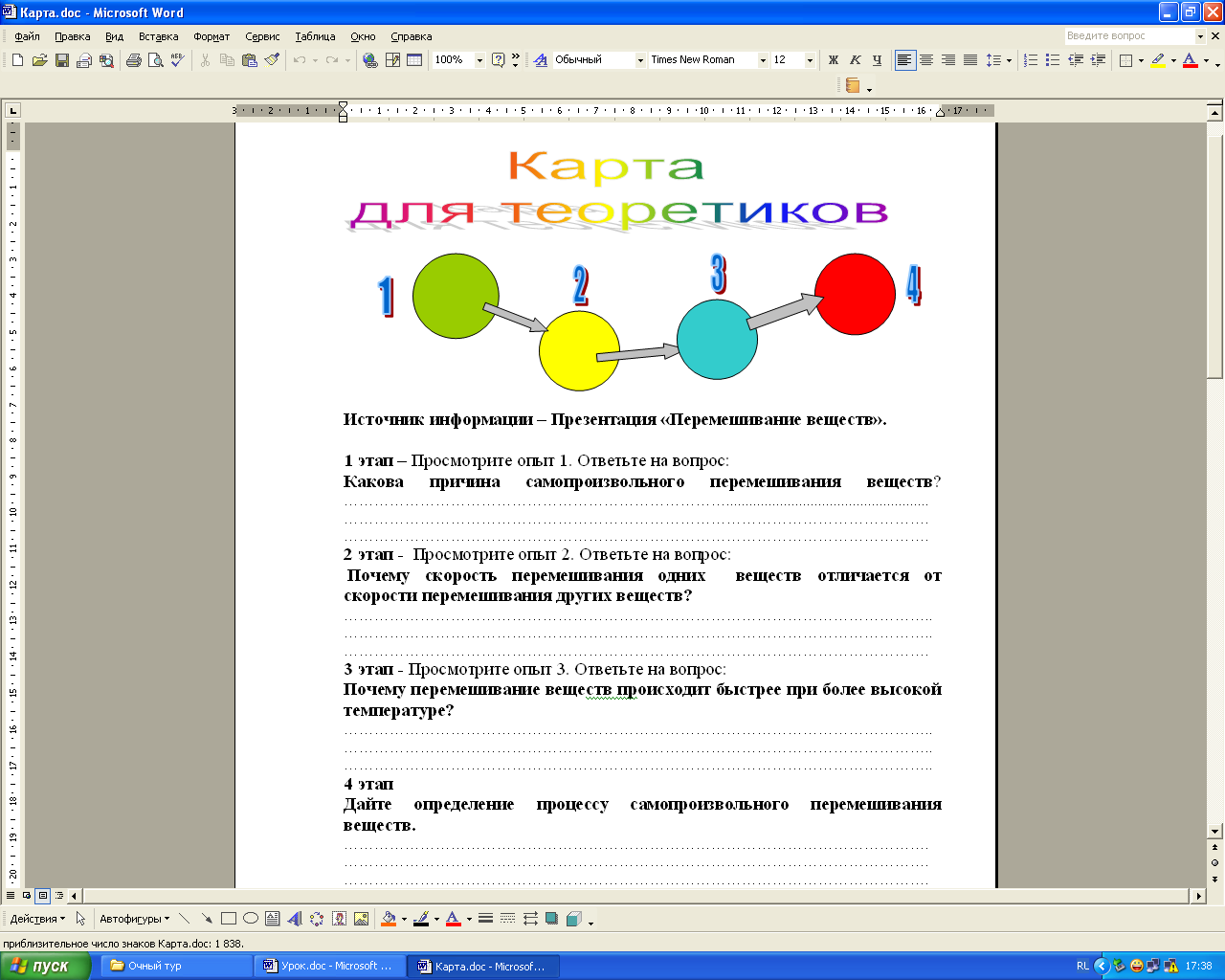
Task: Insert clip art from Drawing toolbar
Action: tap(339, 919)
